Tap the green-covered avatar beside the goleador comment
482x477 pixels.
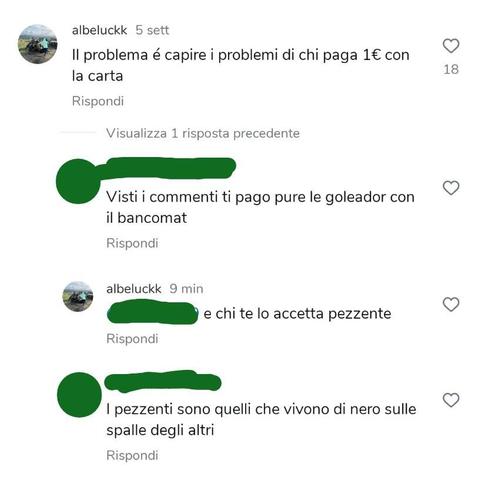(78, 181)
